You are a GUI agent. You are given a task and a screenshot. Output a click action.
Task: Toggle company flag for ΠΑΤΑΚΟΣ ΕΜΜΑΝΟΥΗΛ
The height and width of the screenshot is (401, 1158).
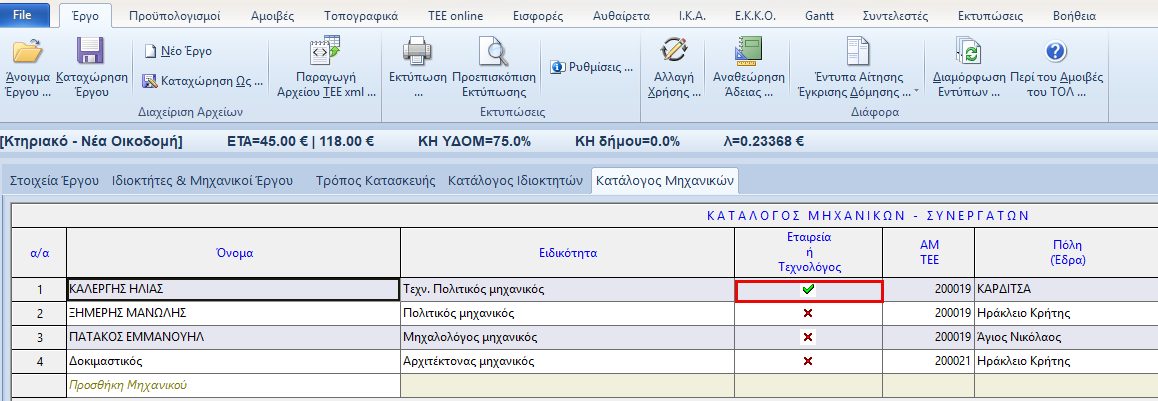point(808,337)
